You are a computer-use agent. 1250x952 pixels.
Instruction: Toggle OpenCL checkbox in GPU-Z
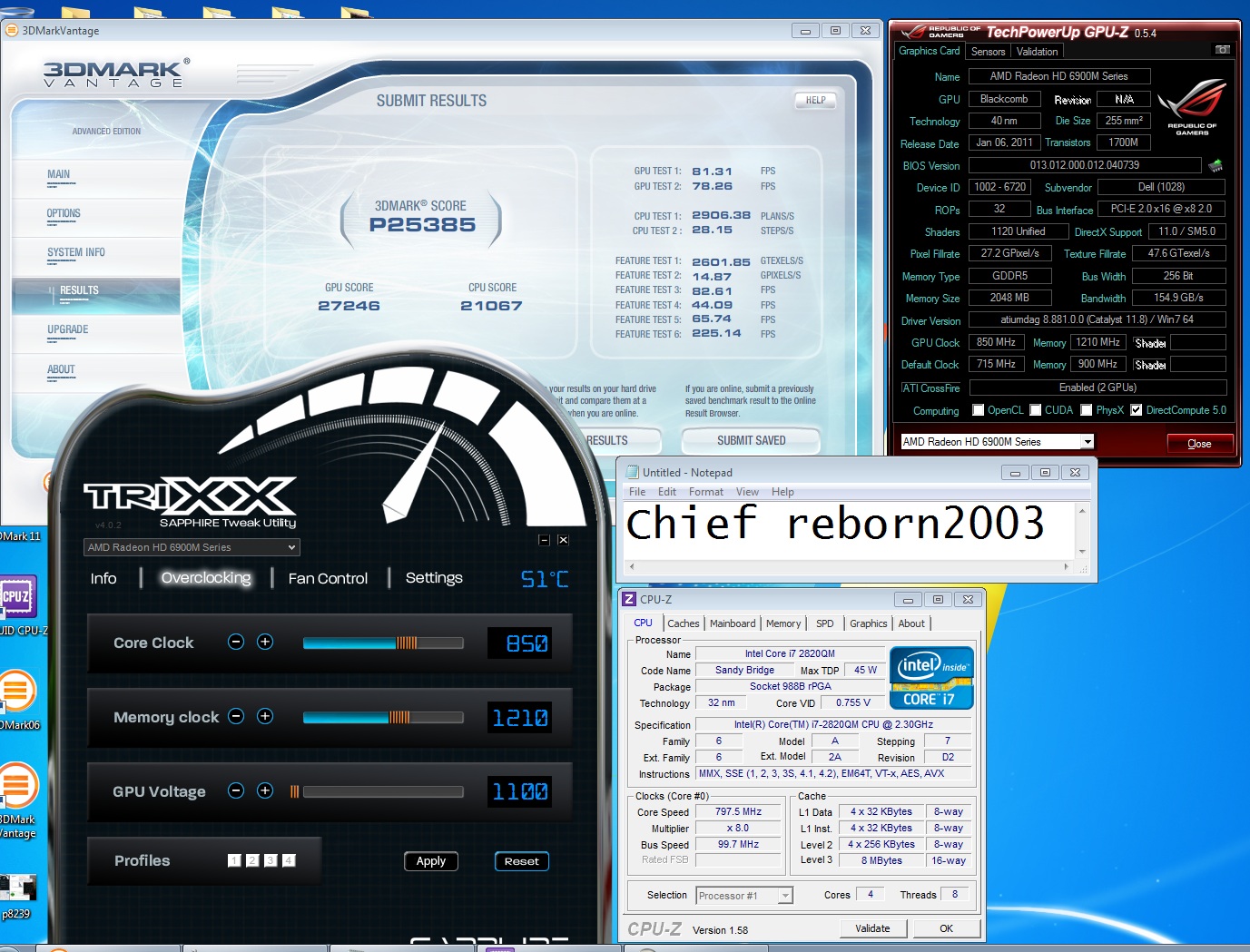(x=978, y=410)
